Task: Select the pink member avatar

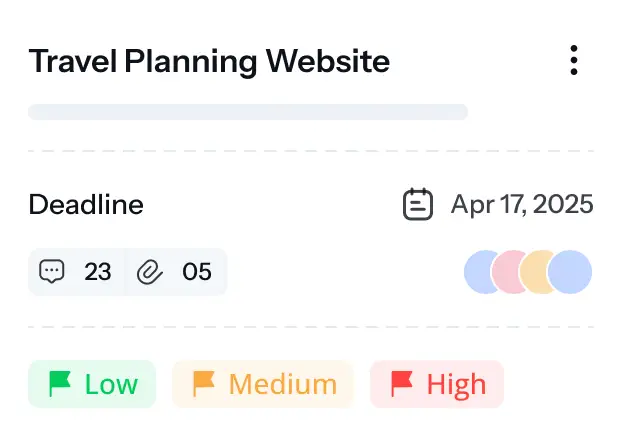Action: coord(506,272)
